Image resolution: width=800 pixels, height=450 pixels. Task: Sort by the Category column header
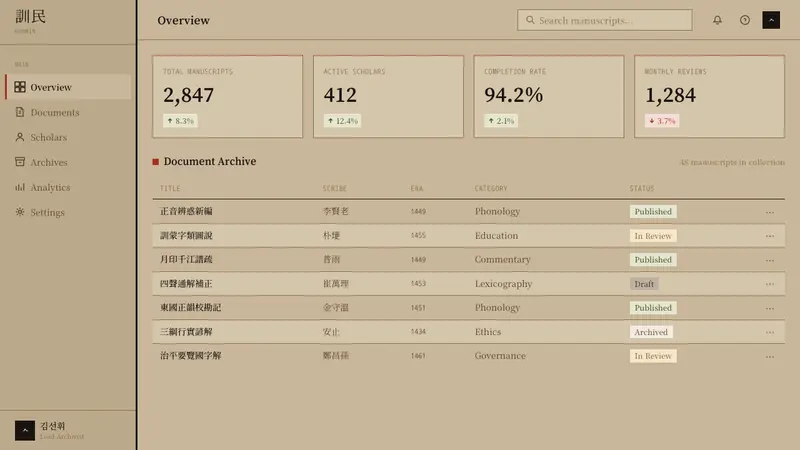point(491,188)
